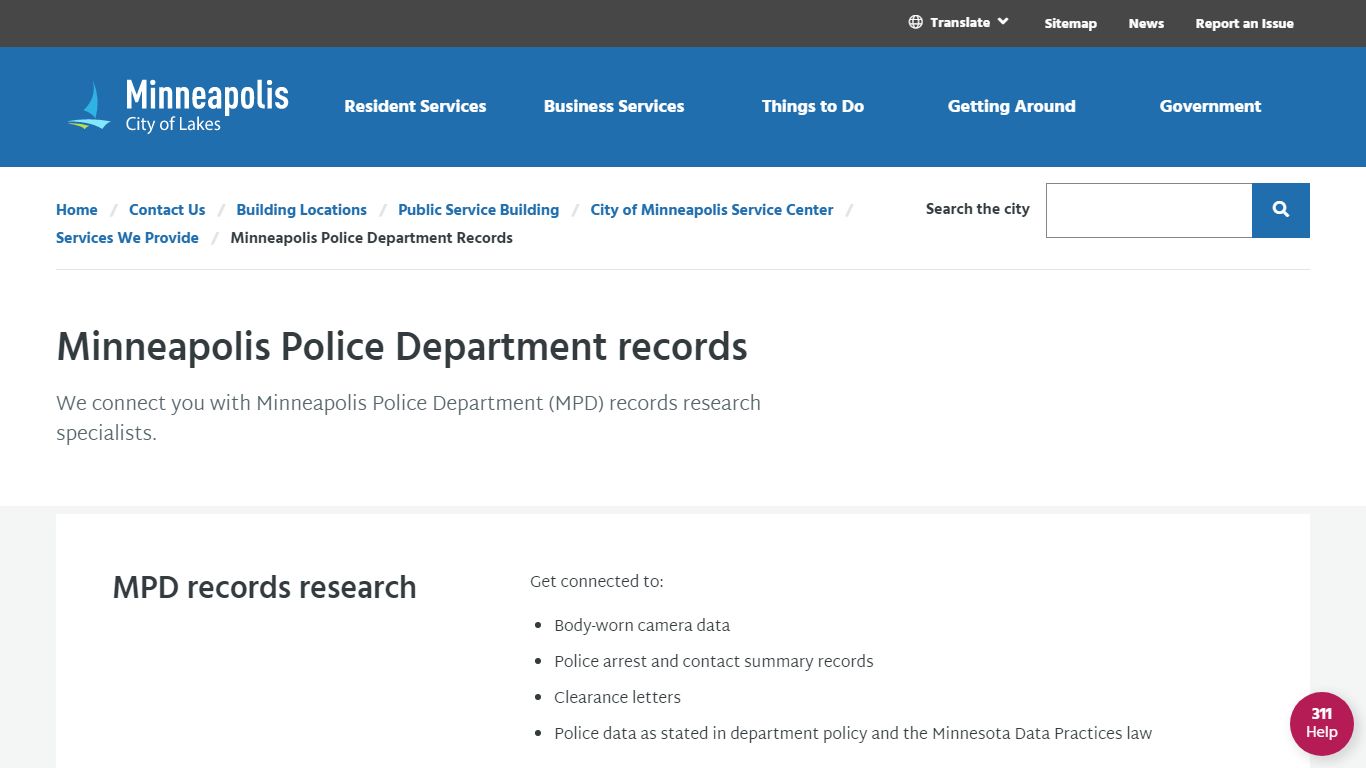Expand the Translate dropdown chevron
The height and width of the screenshot is (768, 1366).
pos(1003,22)
